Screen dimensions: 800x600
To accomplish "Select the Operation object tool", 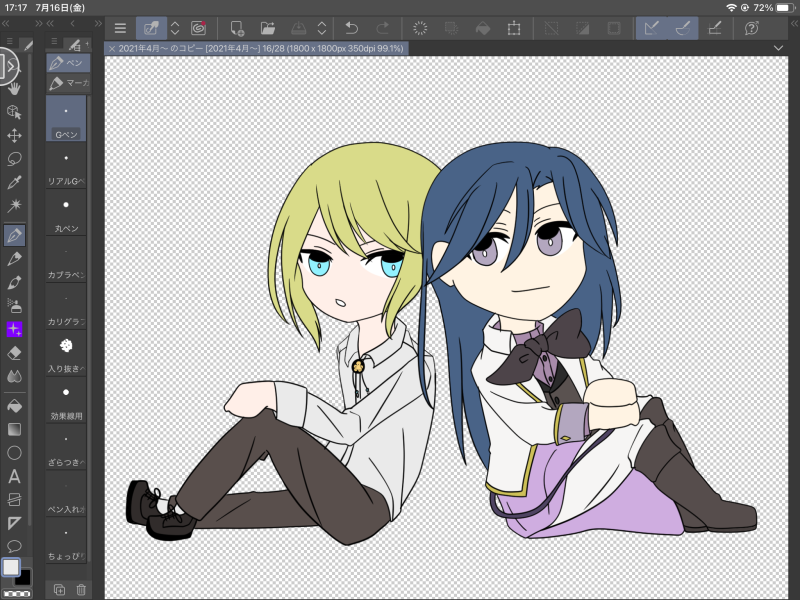I will [14, 112].
